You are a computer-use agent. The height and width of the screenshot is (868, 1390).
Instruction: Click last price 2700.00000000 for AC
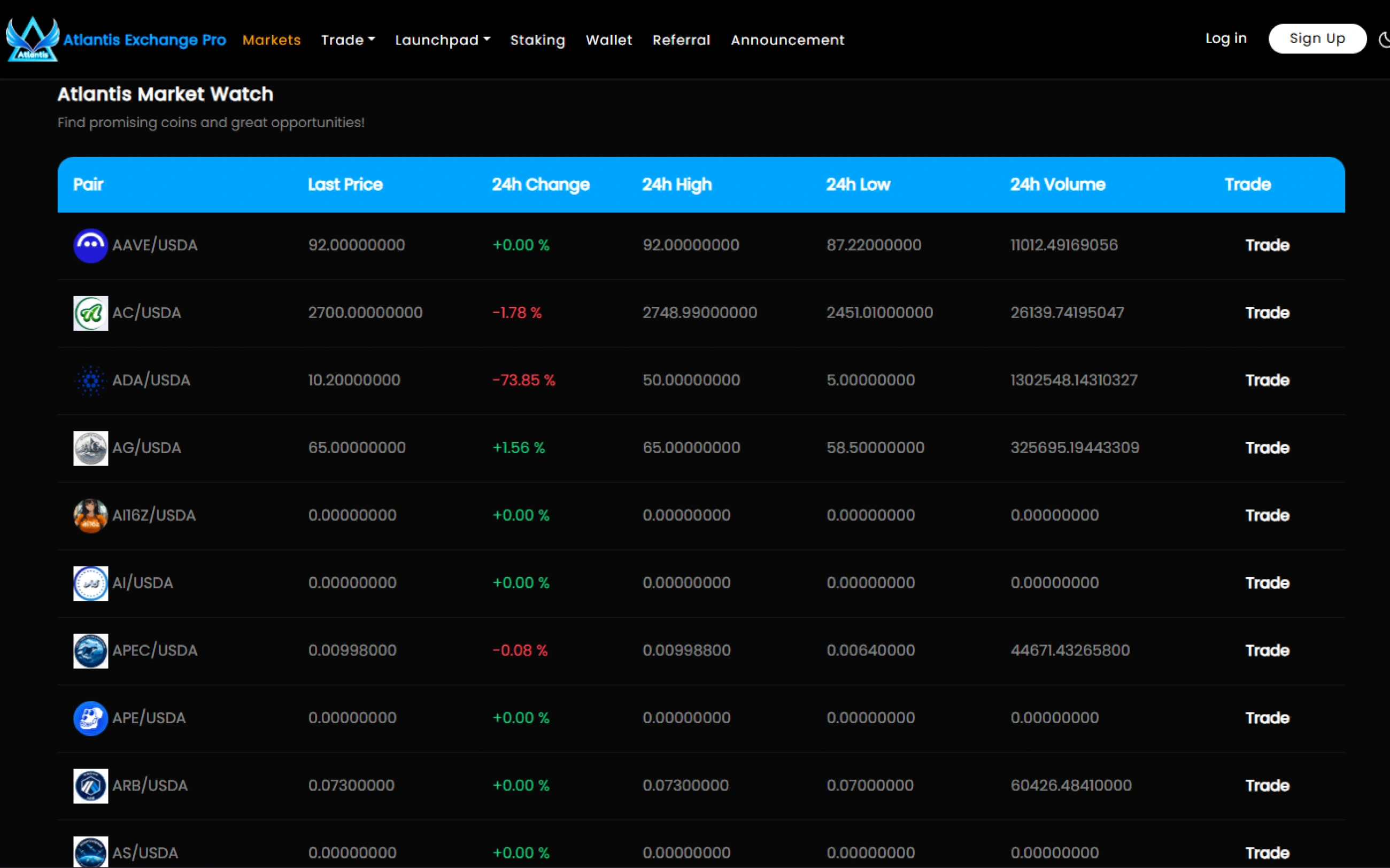pos(365,312)
